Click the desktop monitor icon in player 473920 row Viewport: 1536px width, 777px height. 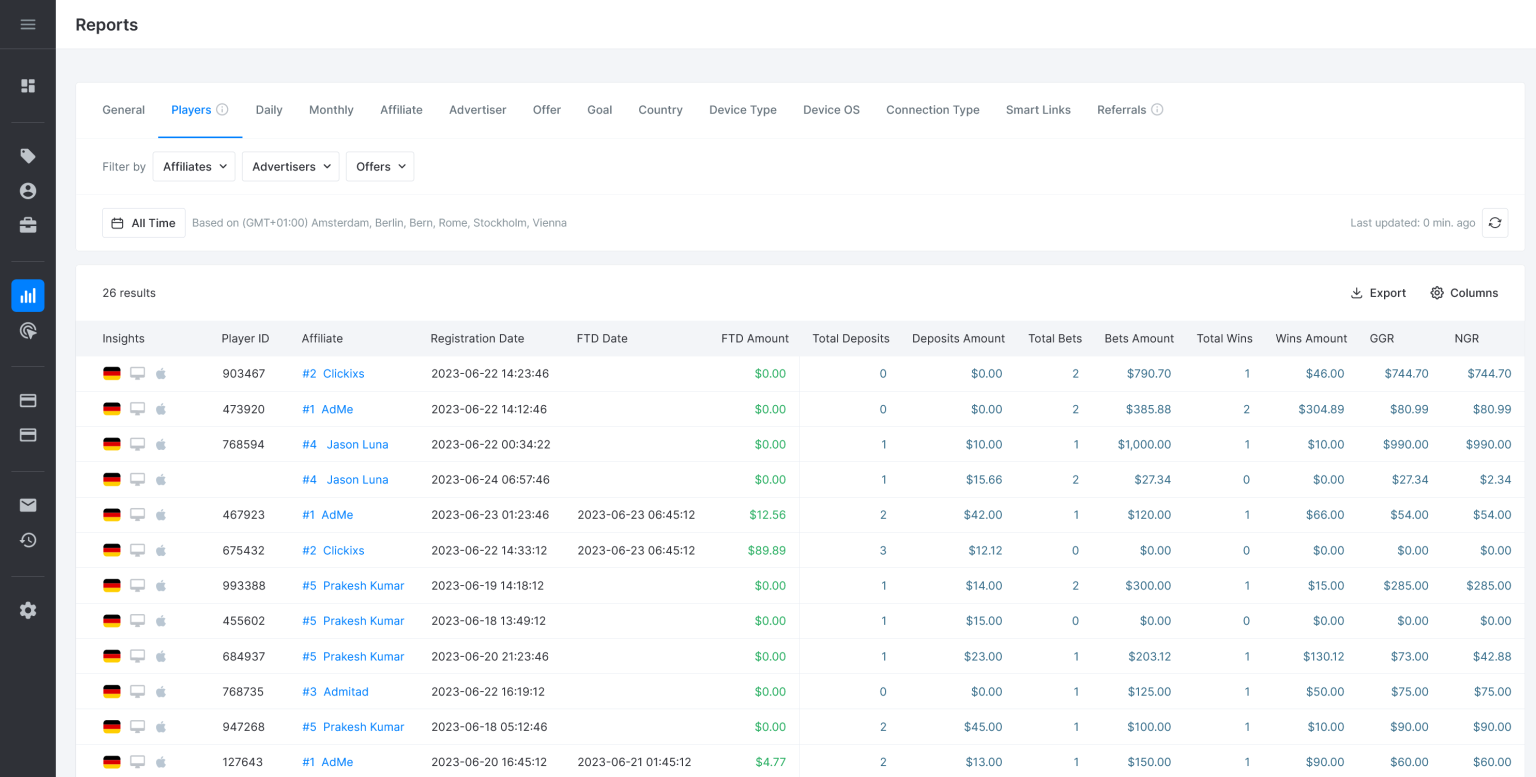[137, 409]
